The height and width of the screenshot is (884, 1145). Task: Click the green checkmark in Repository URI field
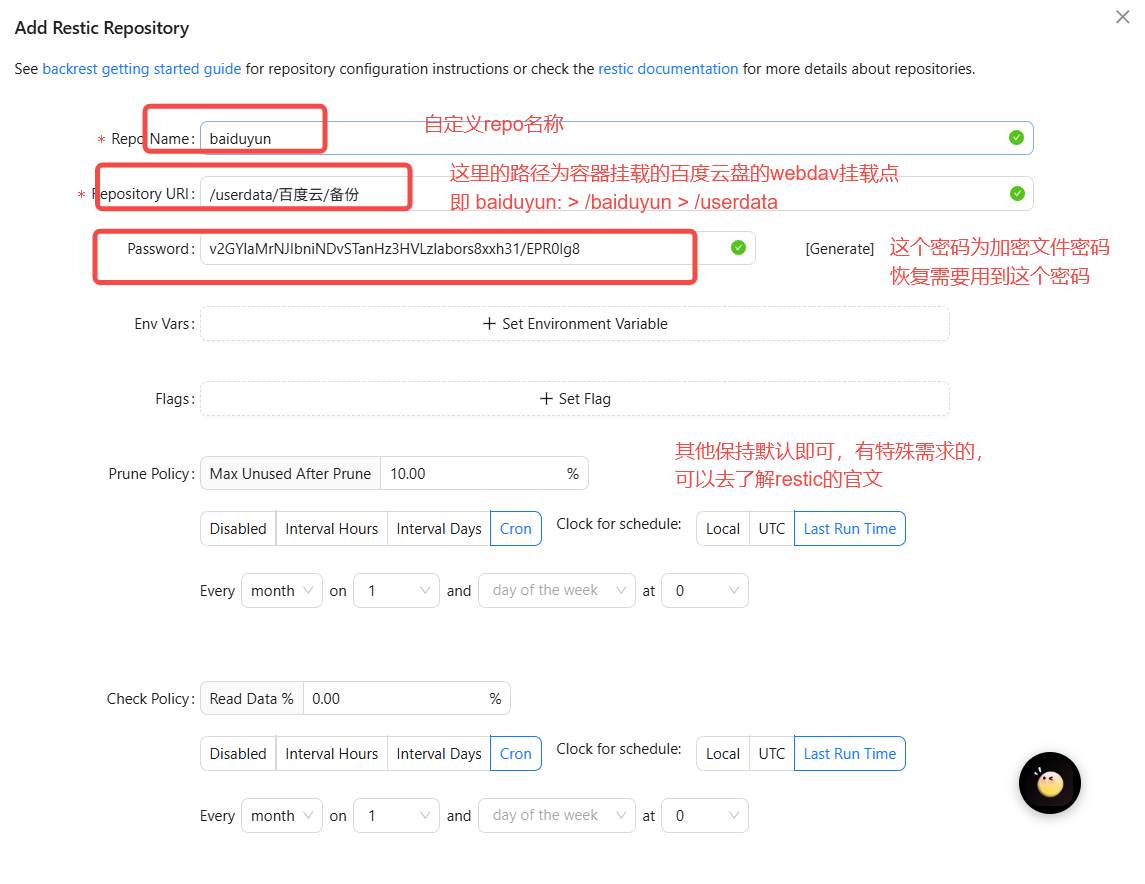pos(1016,194)
